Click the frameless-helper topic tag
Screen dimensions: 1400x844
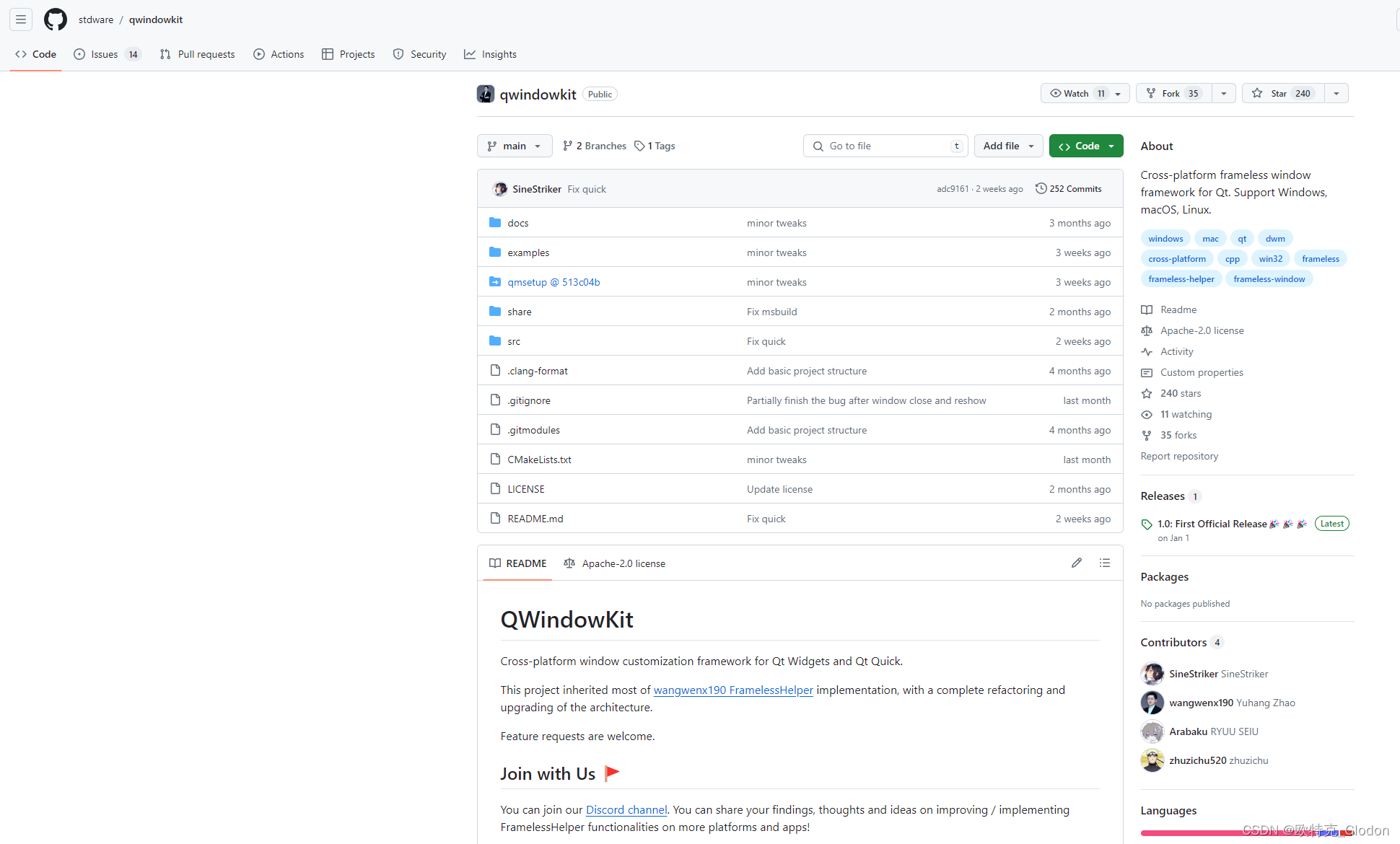(x=1181, y=279)
